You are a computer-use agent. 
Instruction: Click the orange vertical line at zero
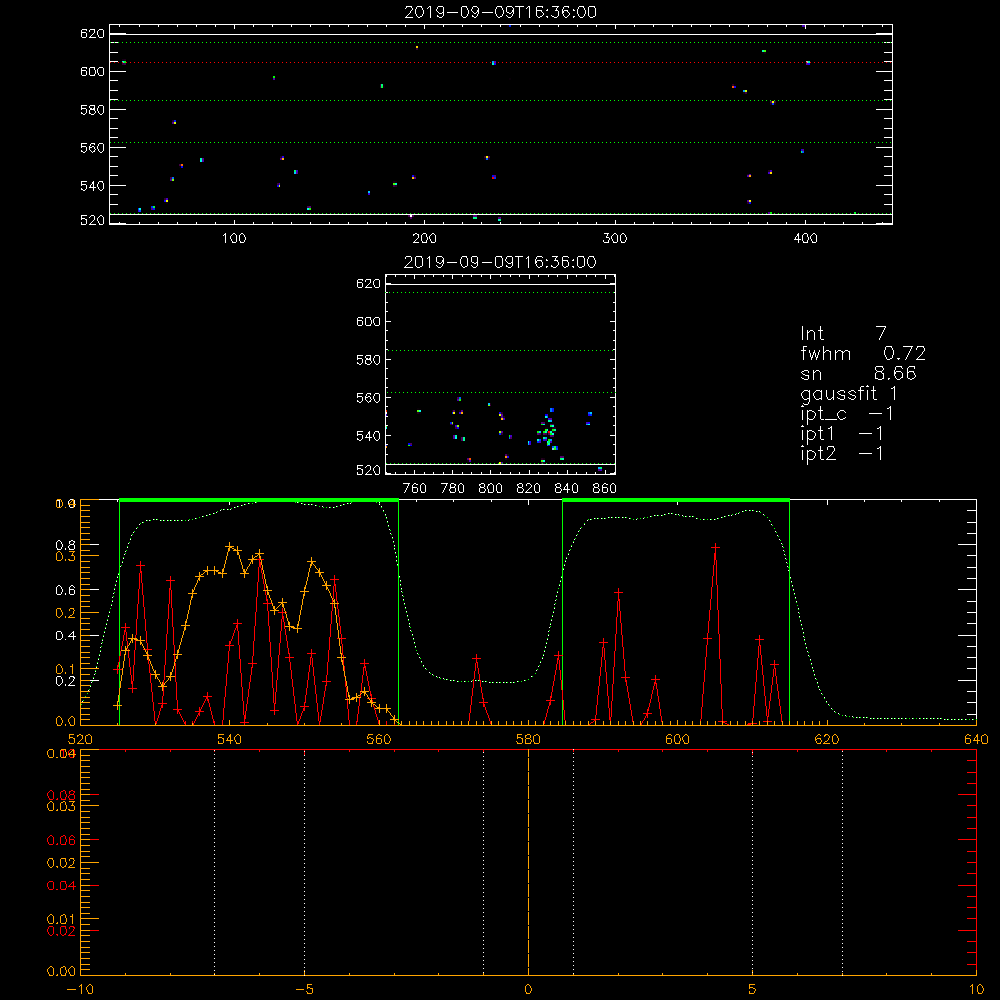(x=528, y=862)
